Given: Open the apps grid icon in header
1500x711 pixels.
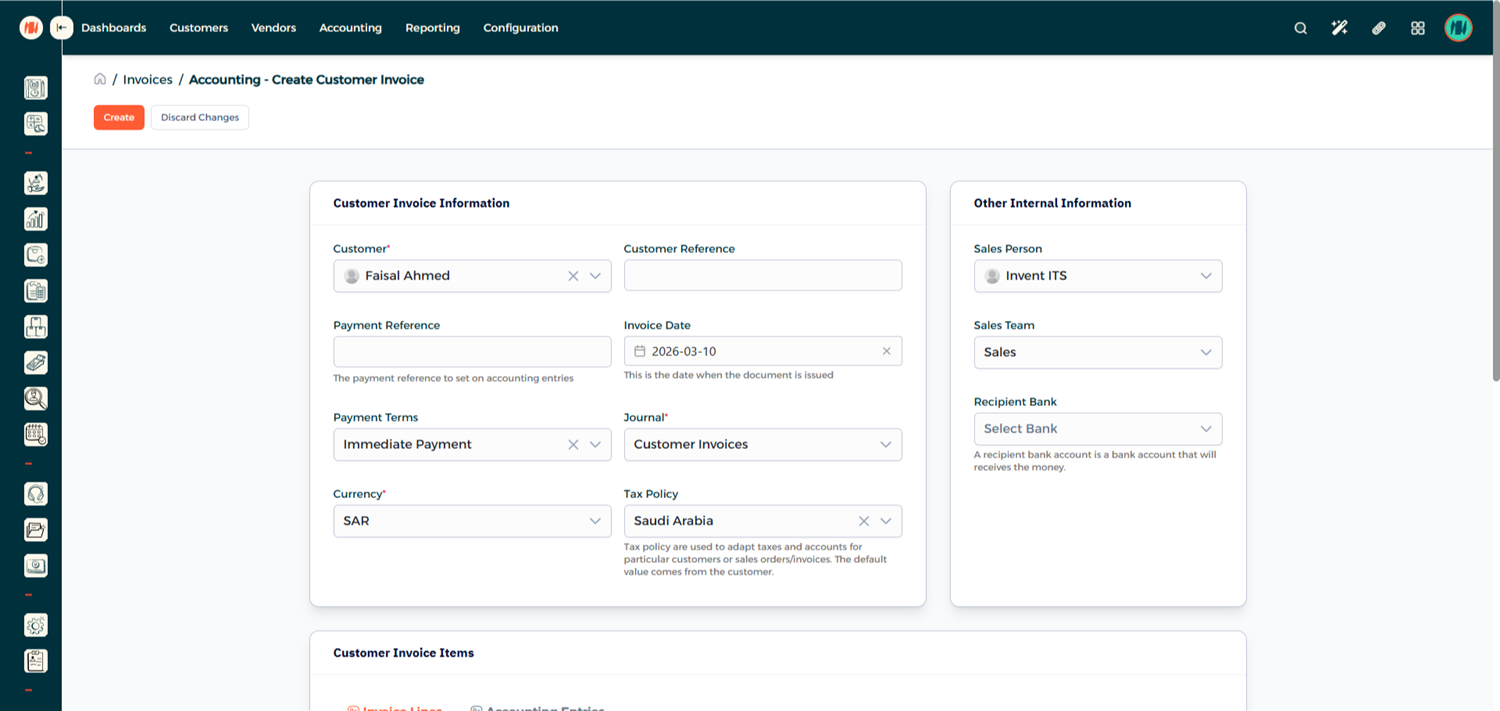Looking at the screenshot, I should click(x=1417, y=28).
